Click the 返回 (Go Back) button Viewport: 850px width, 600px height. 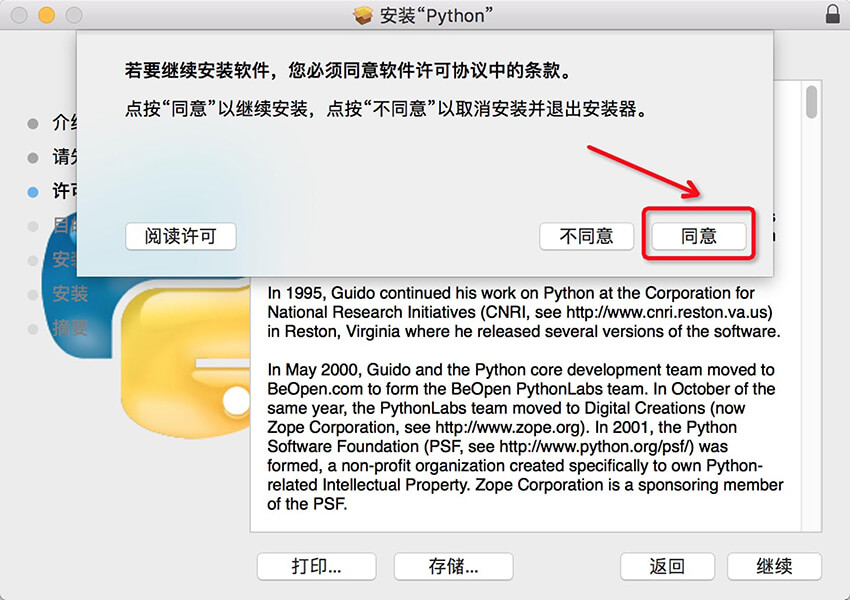pos(667,566)
